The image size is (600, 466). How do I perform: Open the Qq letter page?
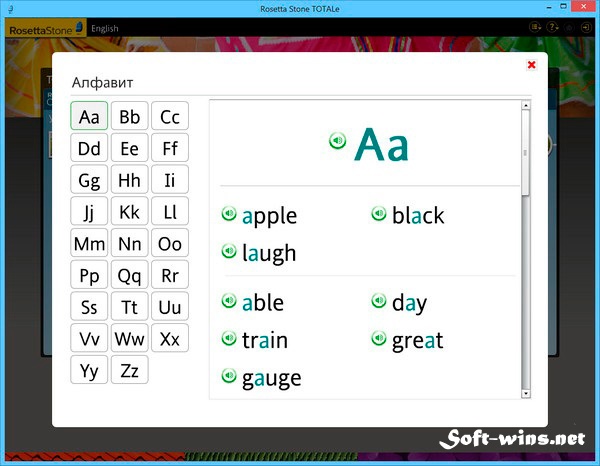pyautogui.click(x=129, y=275)
